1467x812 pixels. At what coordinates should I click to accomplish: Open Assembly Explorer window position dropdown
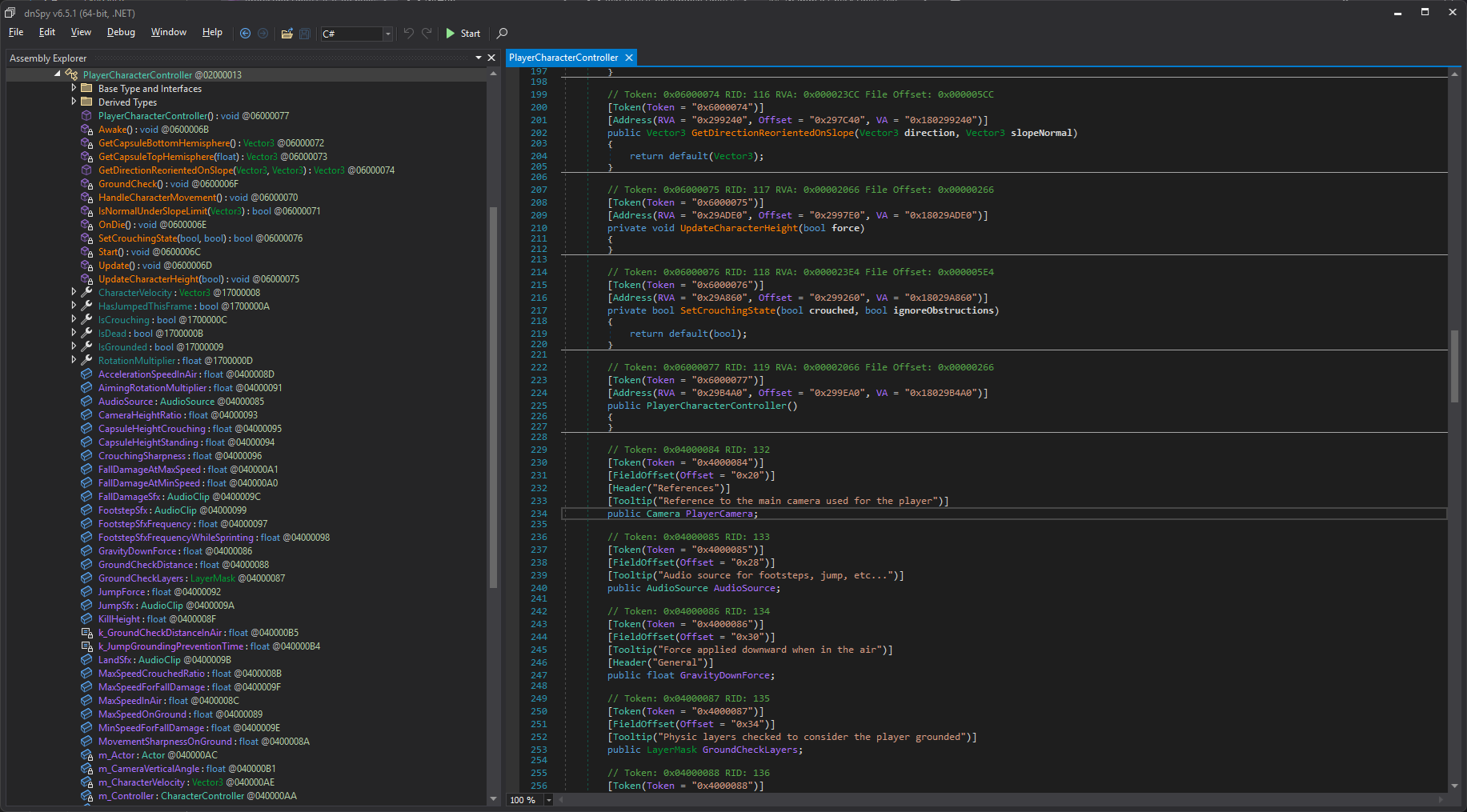(479, 58)
